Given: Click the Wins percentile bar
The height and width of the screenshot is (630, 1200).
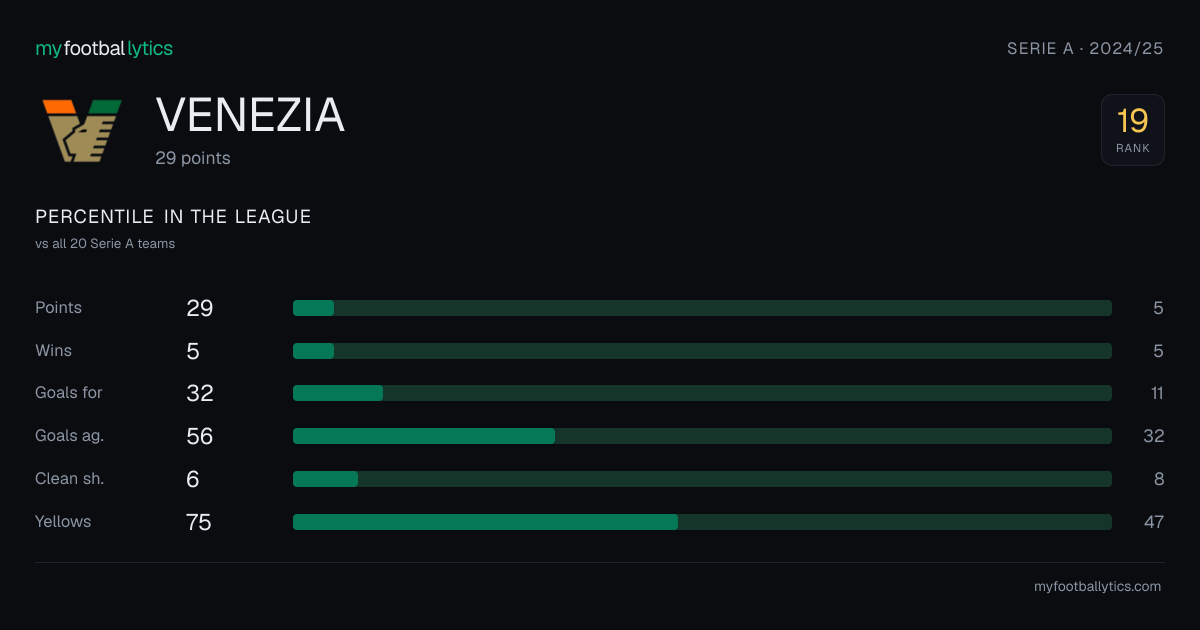Looking at the screenshot, I should [x=702, y=351].
